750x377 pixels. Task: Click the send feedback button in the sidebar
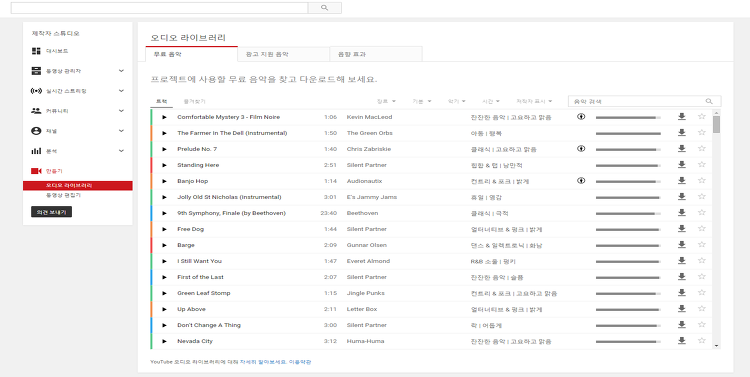click(51, 212)
